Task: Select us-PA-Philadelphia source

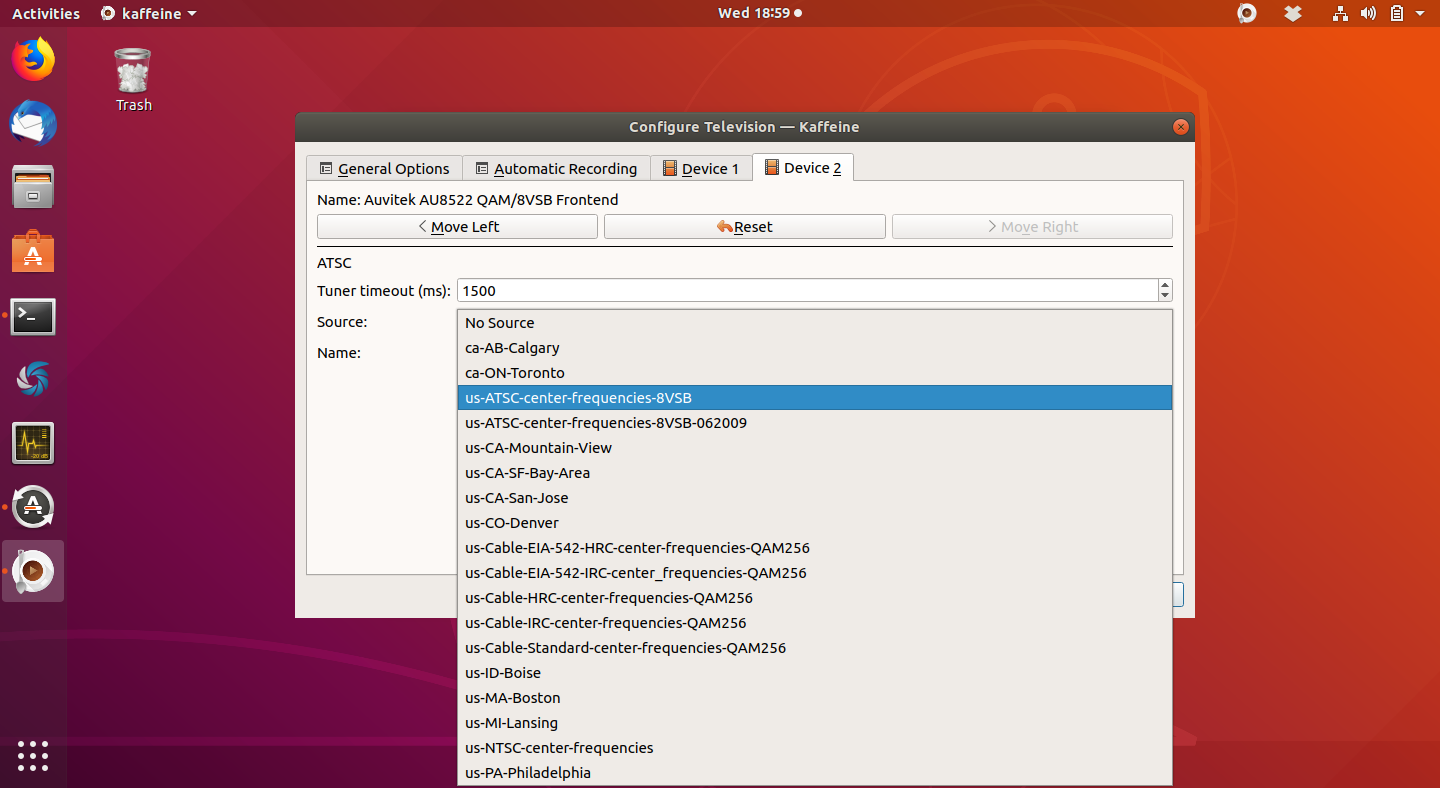Action: tap(814, 773)
